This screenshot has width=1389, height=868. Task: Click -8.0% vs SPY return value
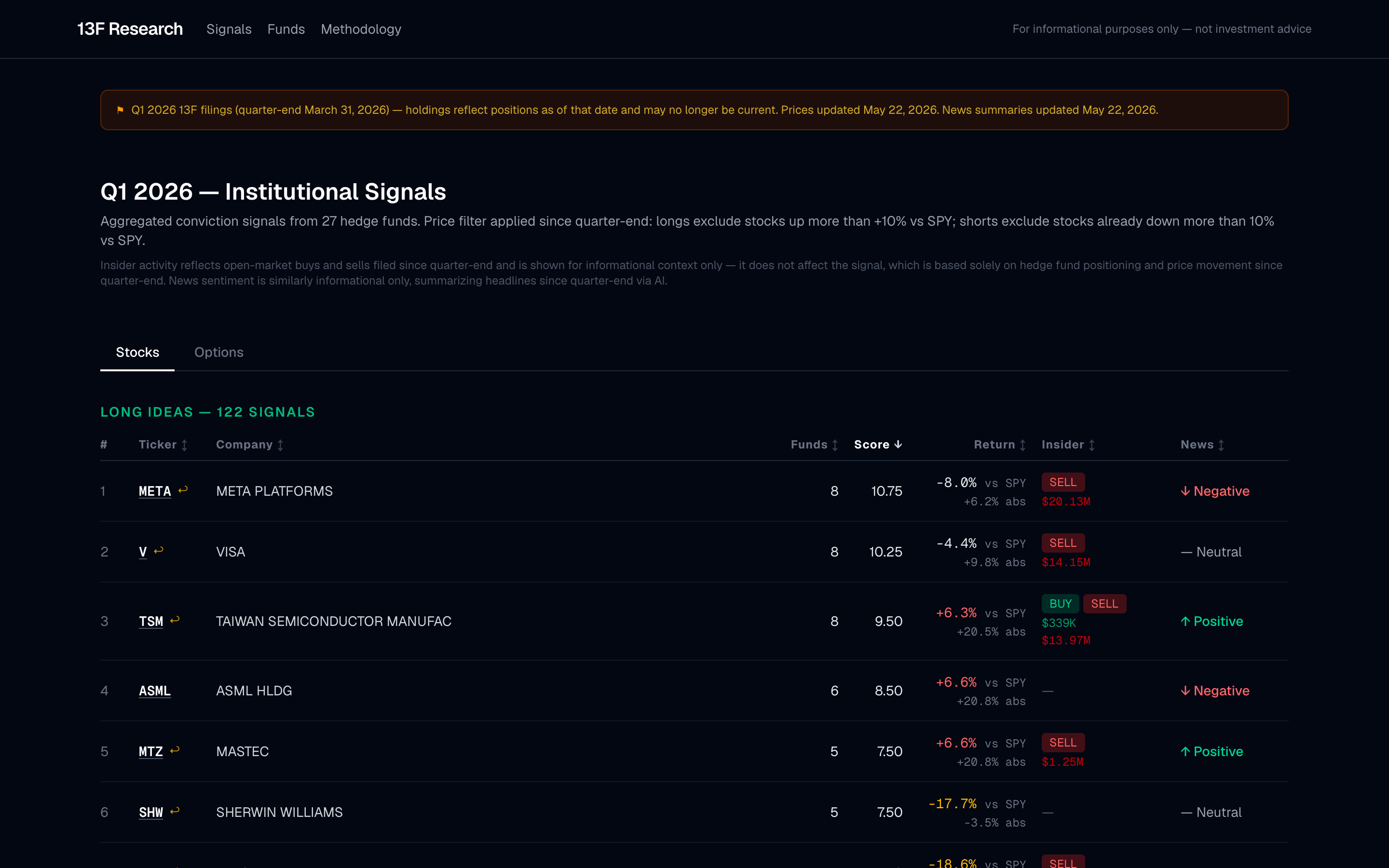point(981,483)
